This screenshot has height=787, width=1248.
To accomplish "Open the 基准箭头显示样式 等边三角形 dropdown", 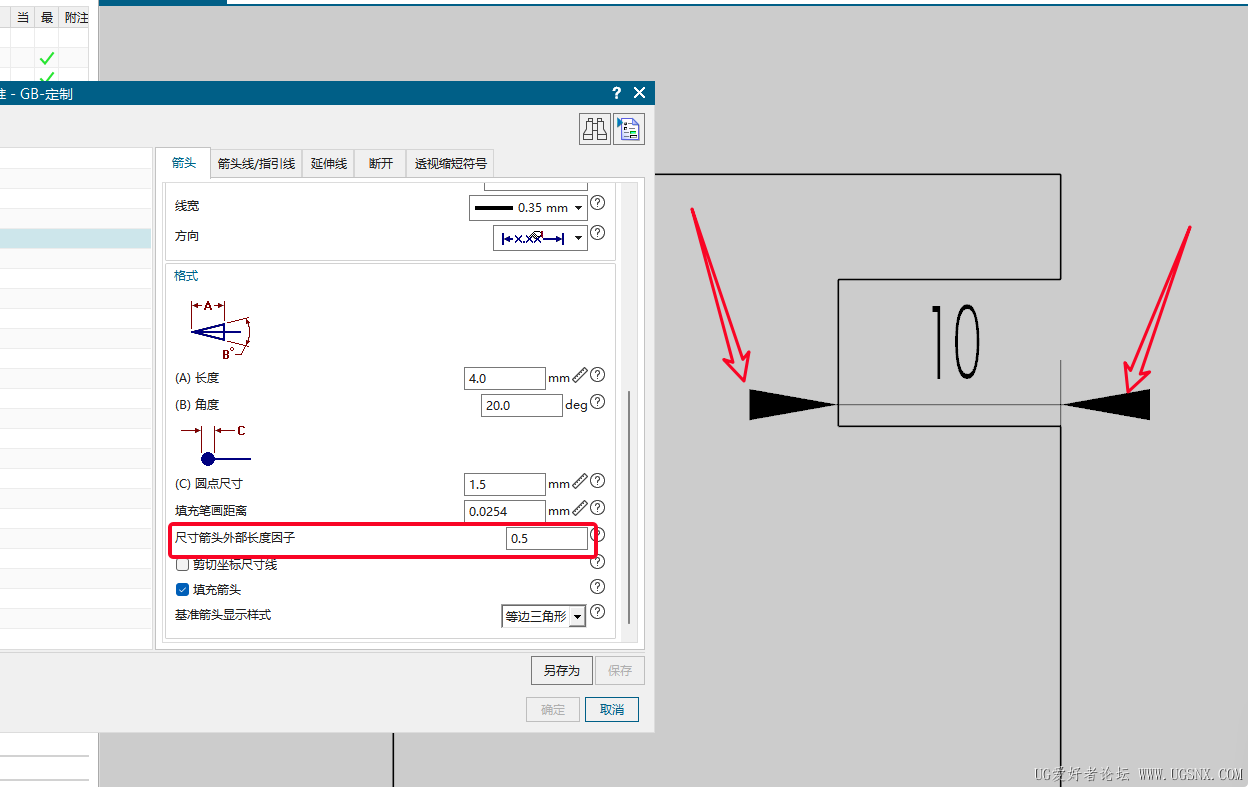I will click(x=543, y=616).
